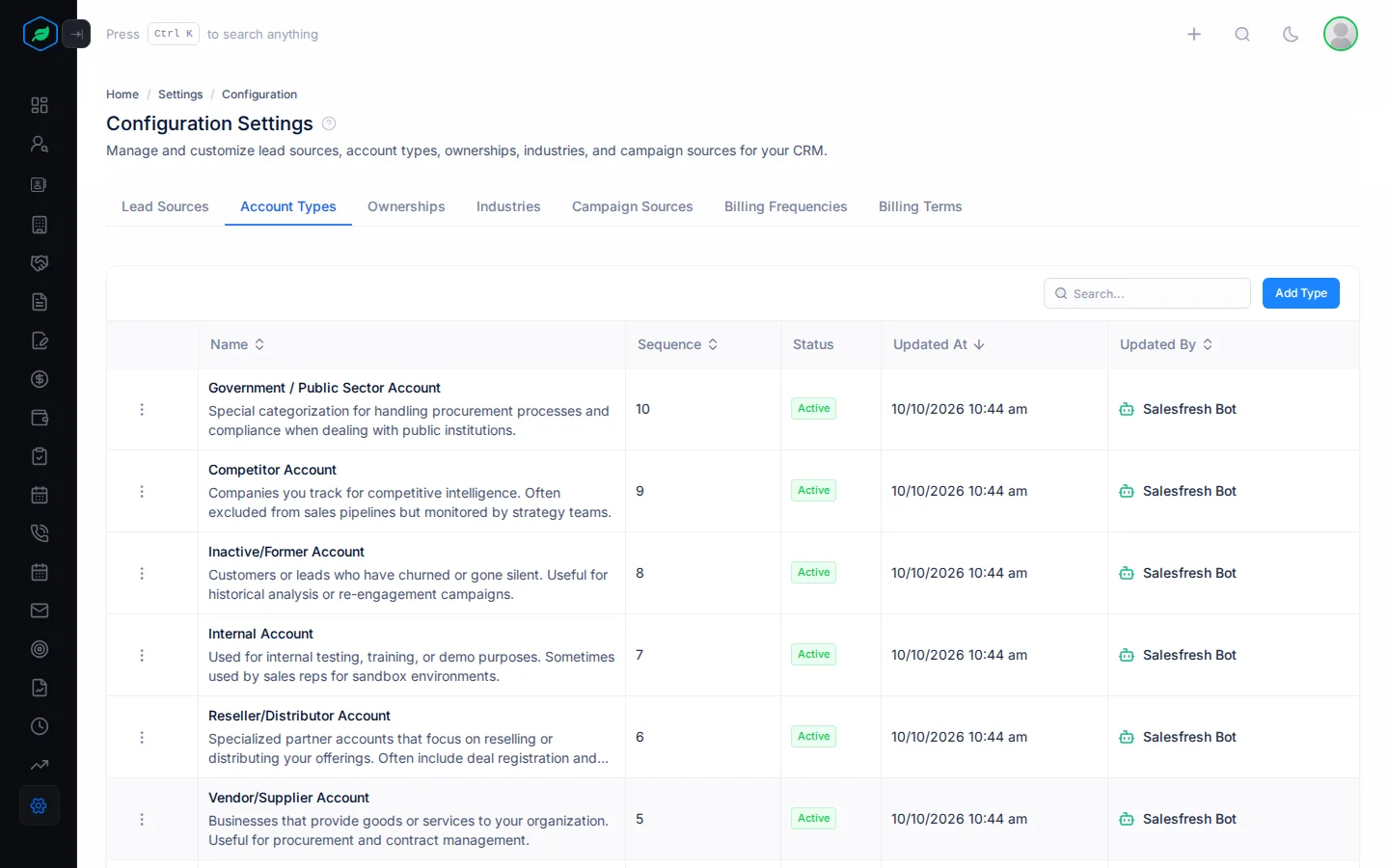Open the accounts building sidebar icon
The height and width of the screenshot is (868, 1389).
pos(40,225)
